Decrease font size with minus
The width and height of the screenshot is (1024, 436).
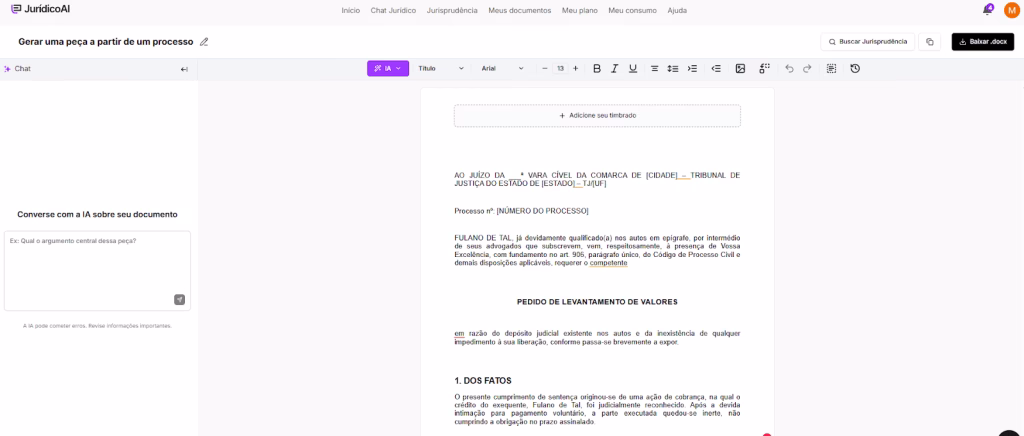(545, 68)
